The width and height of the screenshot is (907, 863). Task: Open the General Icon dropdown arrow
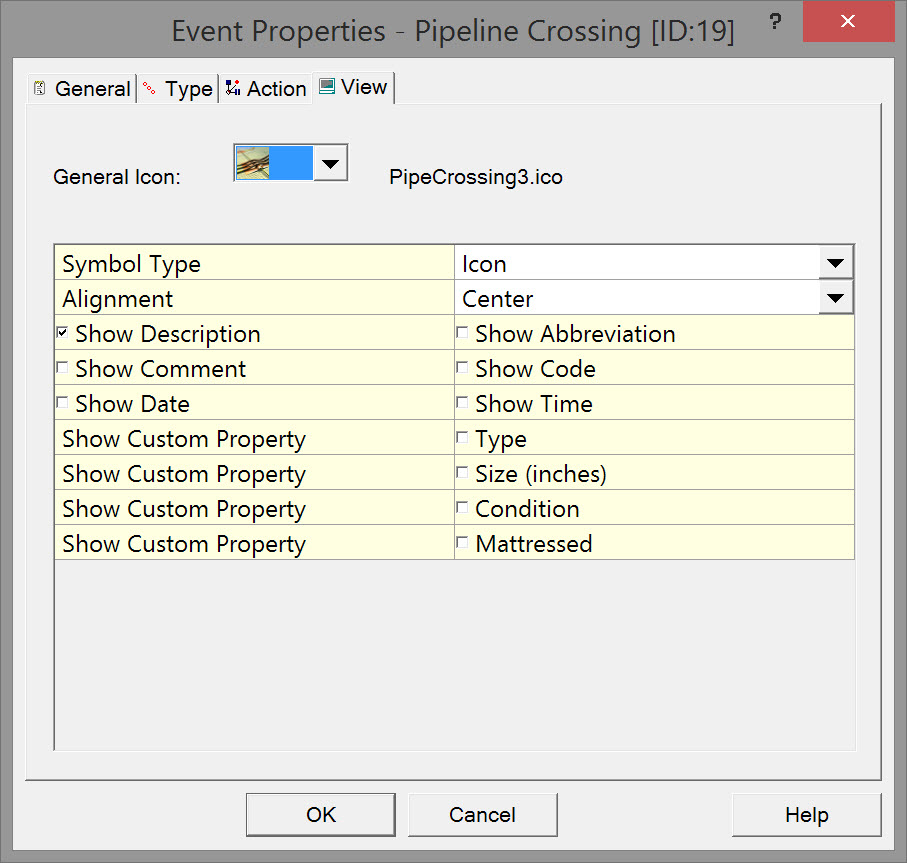(x=331, y=162)
